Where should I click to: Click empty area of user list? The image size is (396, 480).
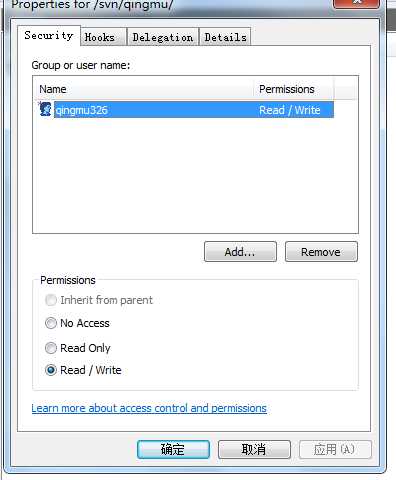(x=195, y=175)
